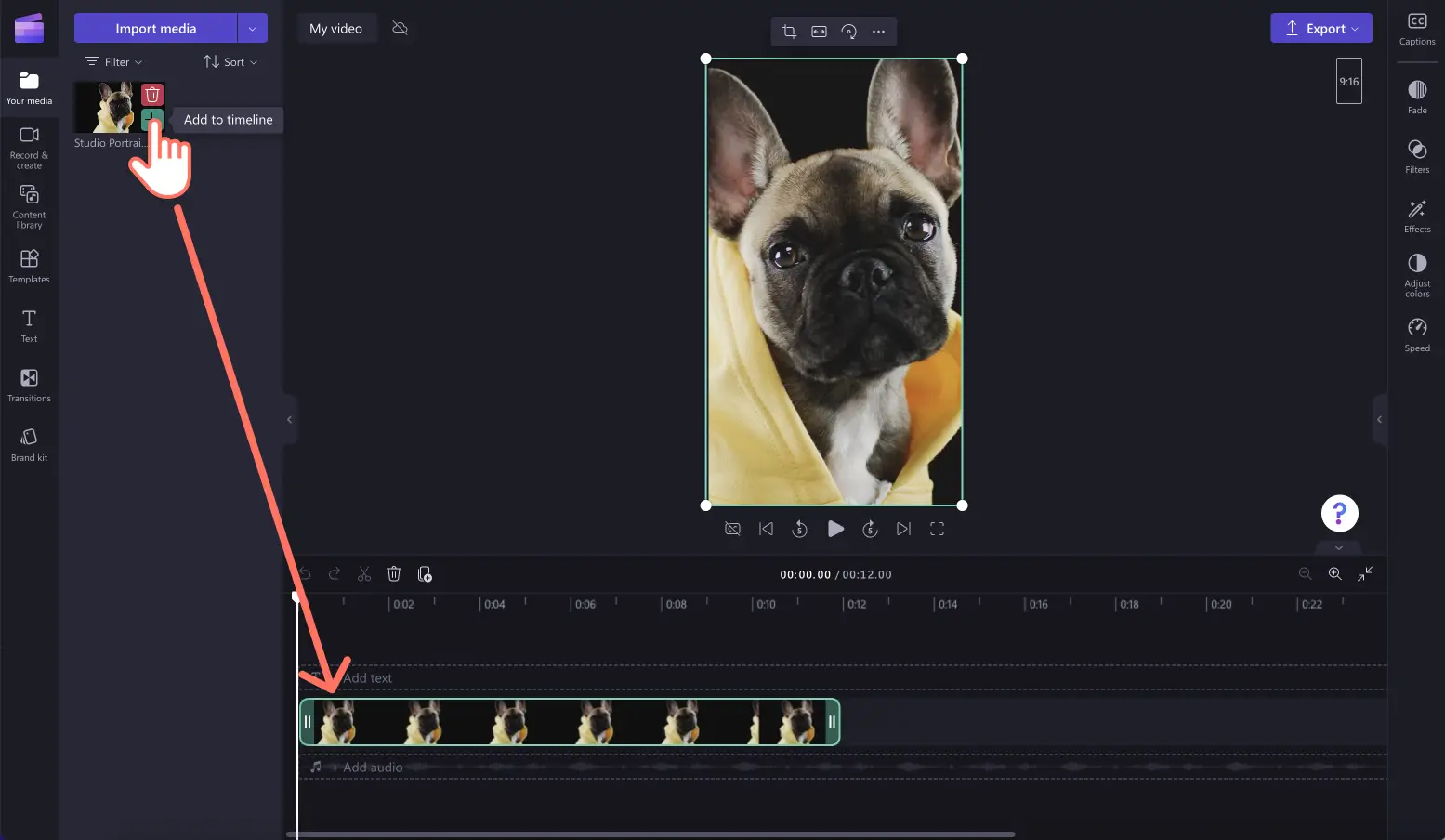Click the Fit/fill icon in floating toolbar
Image resolution: width=1445 pixels, height=840 pixels.
(819, 32)
